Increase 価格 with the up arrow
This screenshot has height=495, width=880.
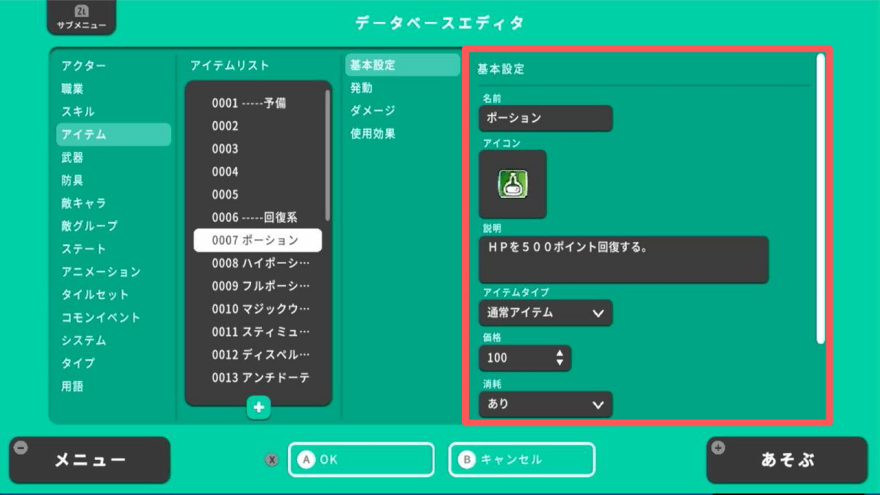coord(560,353)
